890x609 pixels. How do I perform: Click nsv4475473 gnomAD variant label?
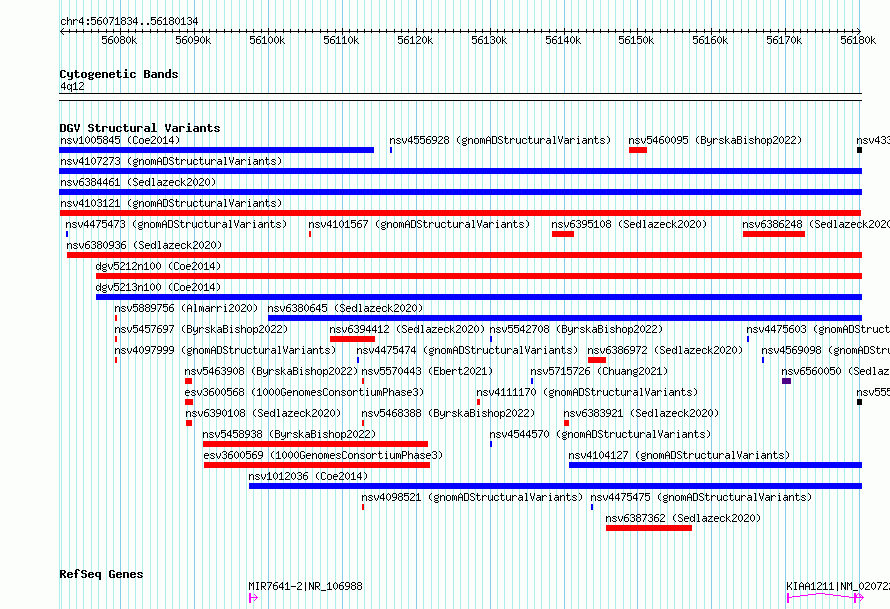(176, 224)
